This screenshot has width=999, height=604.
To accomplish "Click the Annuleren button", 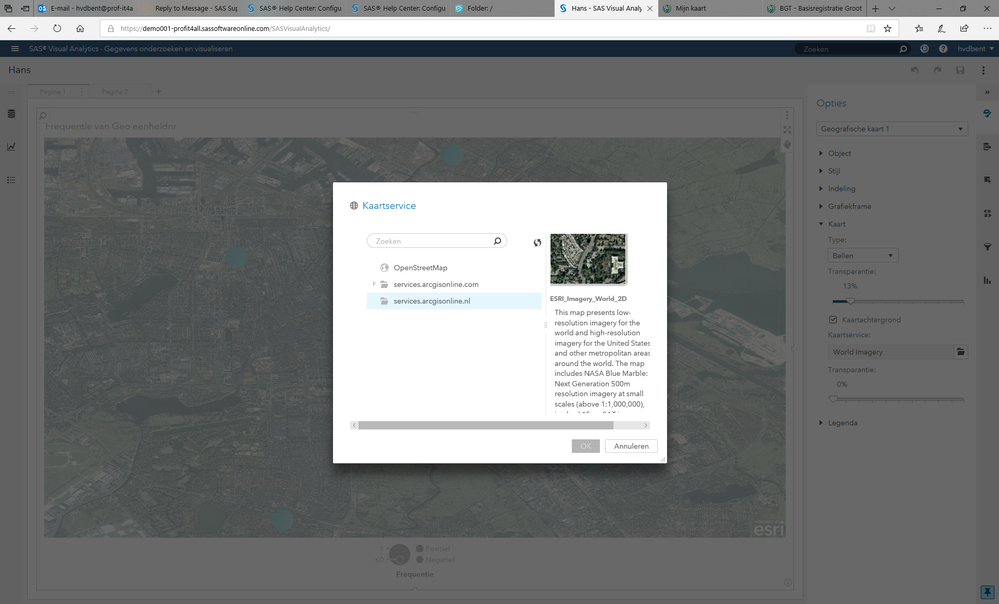I will [631, 446].
